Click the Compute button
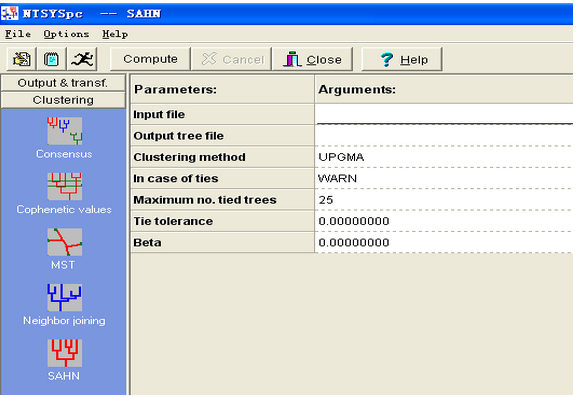Viewport: 580px width, 398px height. [150, 59]
